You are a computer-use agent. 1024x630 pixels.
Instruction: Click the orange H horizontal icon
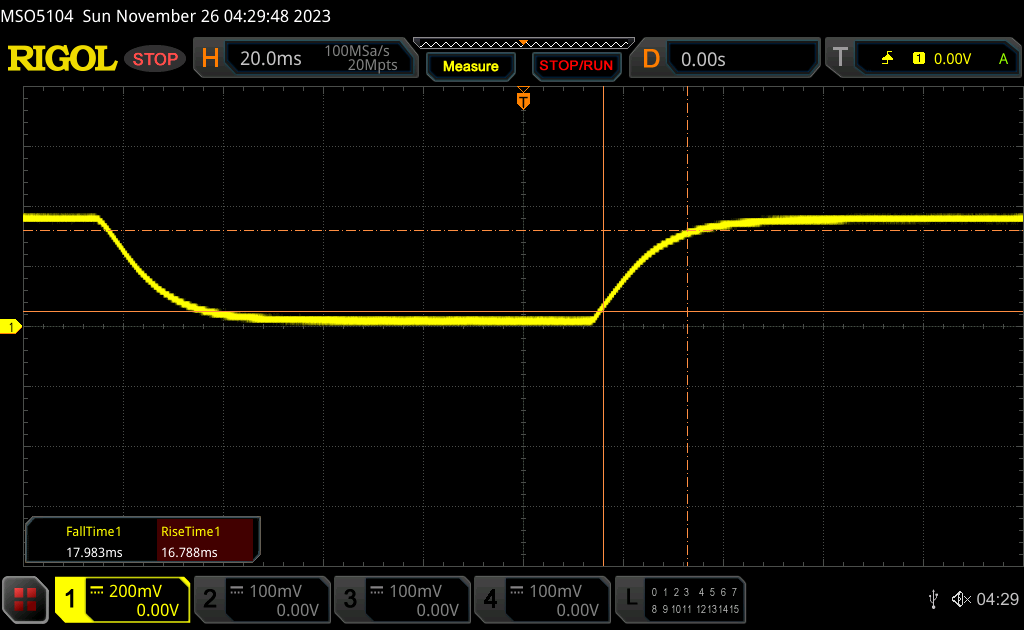210,59
